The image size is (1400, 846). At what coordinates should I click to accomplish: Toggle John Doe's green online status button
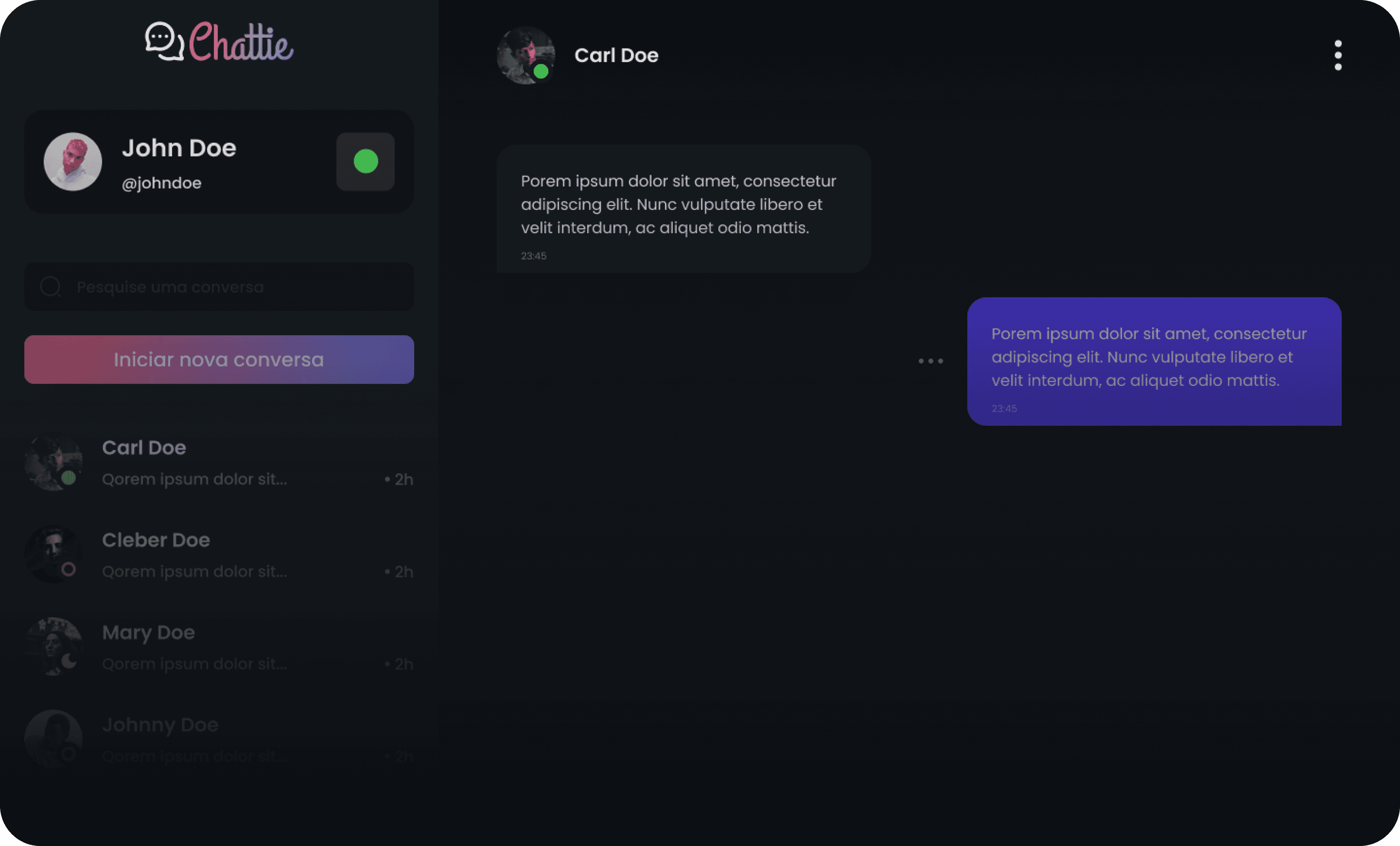[x=365, y=161]
